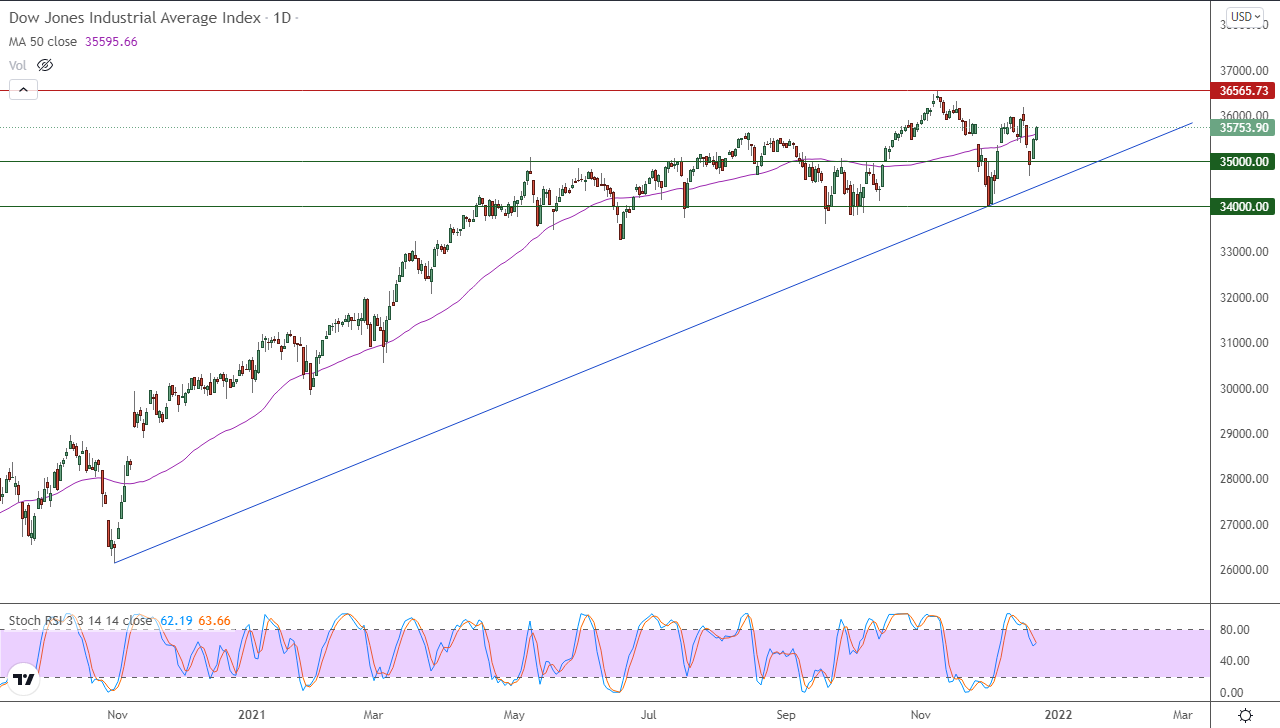
Task: Click 31000.00 on the price axis
Action: [x=1245, y=343]
